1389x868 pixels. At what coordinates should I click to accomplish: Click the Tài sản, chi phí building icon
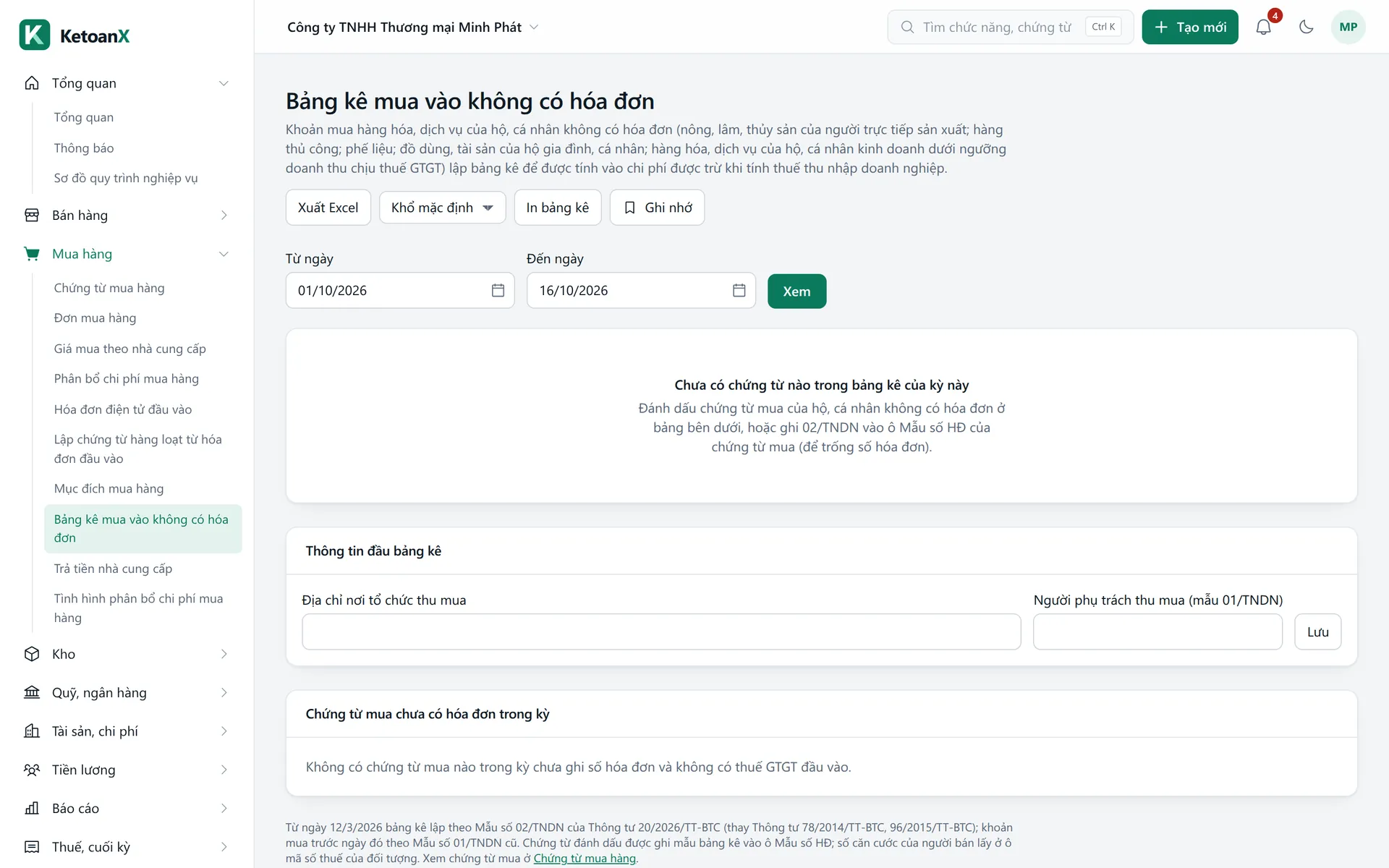click(x=32, y=731)
